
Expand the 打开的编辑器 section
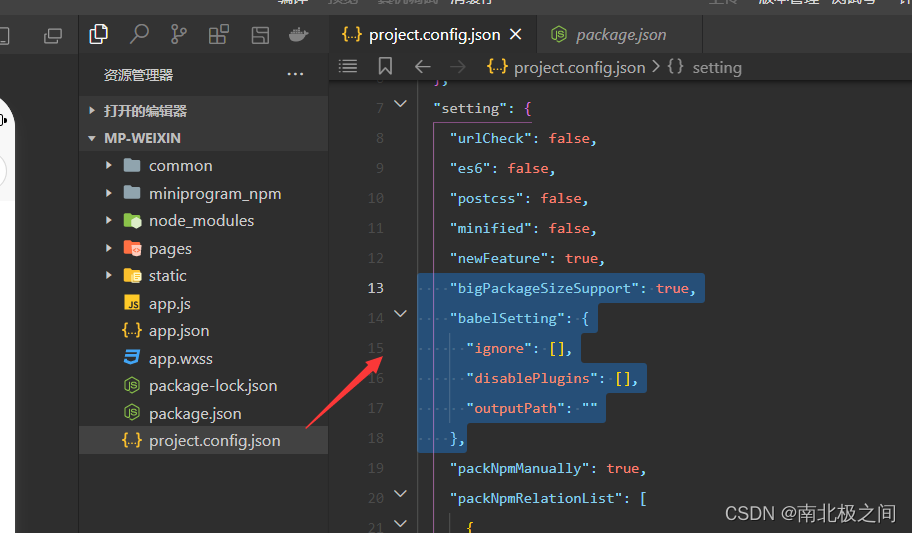click(x=204, y=111)
